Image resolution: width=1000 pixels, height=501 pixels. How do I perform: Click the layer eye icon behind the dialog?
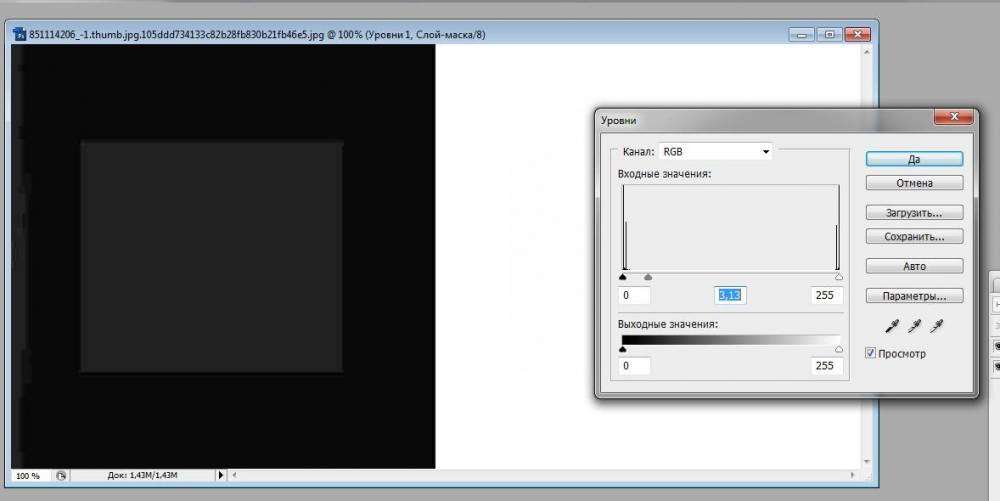pyautogui.click(x=996, y=346)
